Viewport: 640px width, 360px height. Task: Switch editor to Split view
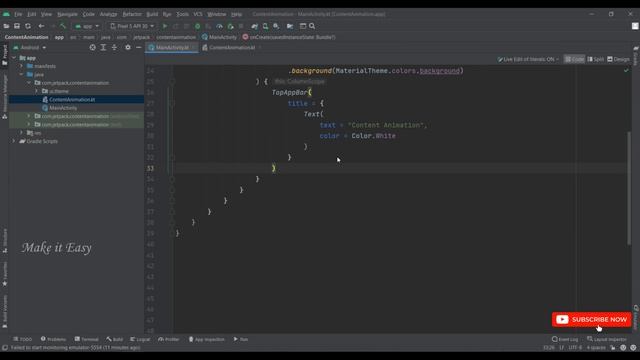click(x=596, y=59)
